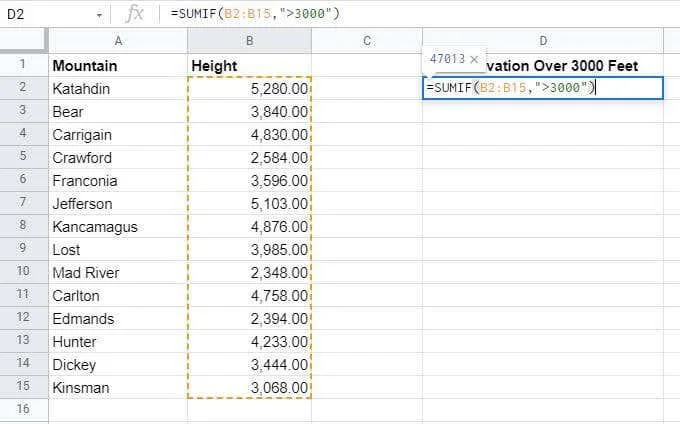Select the Elevation Over 3000 Feet cell
Screen dimensions: 680x424
click(543, 65)
